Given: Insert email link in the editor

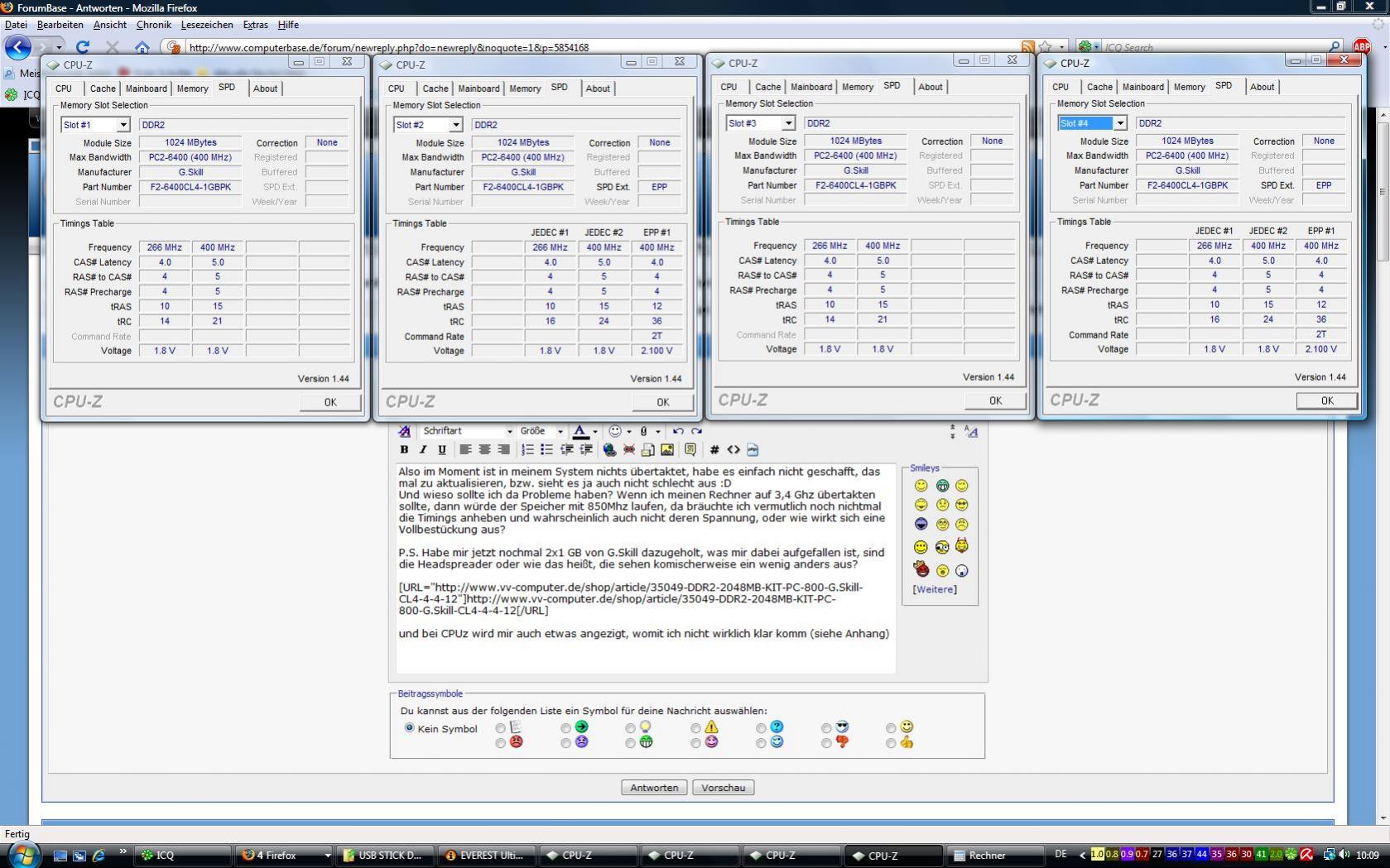Looking at the screenshot, I should click(x=648, y=450).
